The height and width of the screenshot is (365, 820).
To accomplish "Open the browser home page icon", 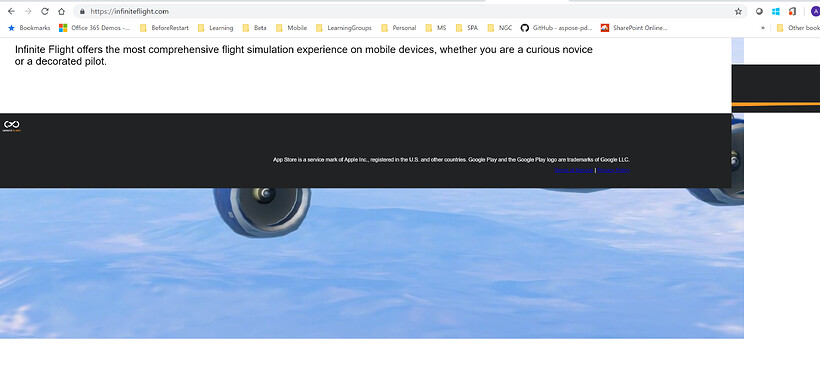I will coord(62,11).
